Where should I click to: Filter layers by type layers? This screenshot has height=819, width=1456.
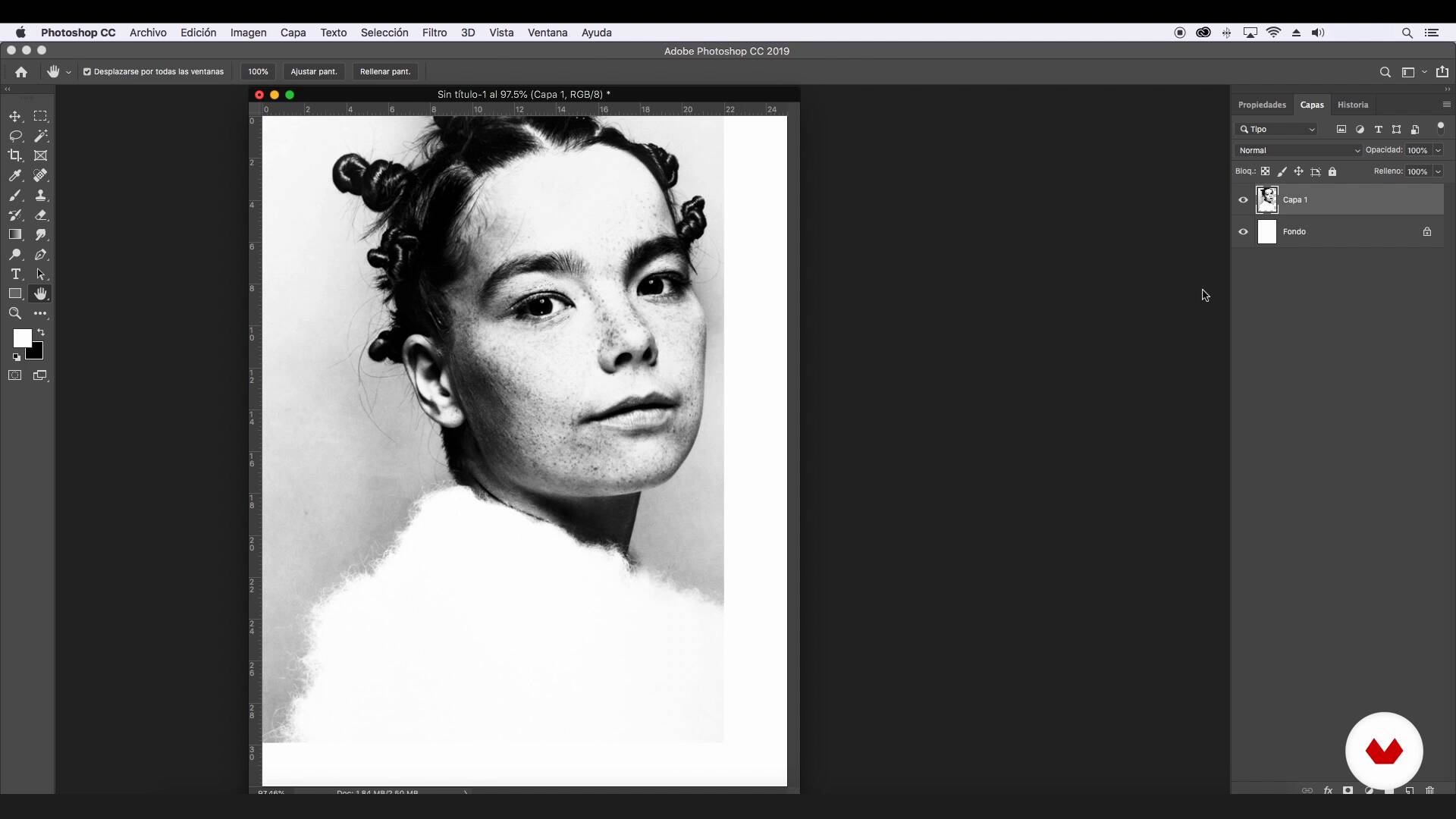(x=1379, y=130)
